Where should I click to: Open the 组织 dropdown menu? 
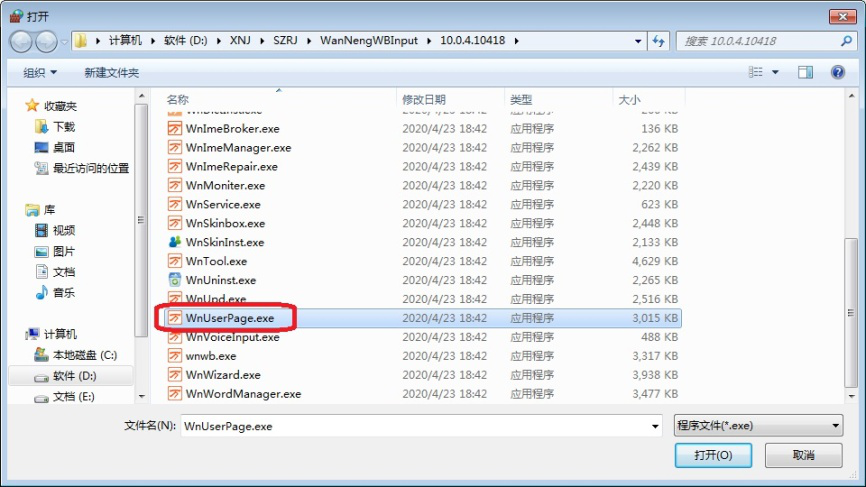(x=40, y=72)
